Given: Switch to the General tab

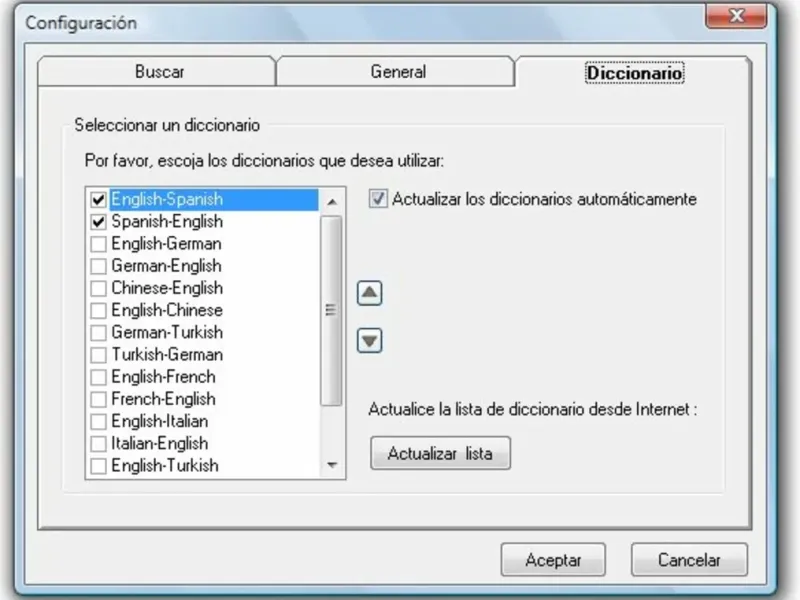Looking at the screenshot, I should coord(395,71).
